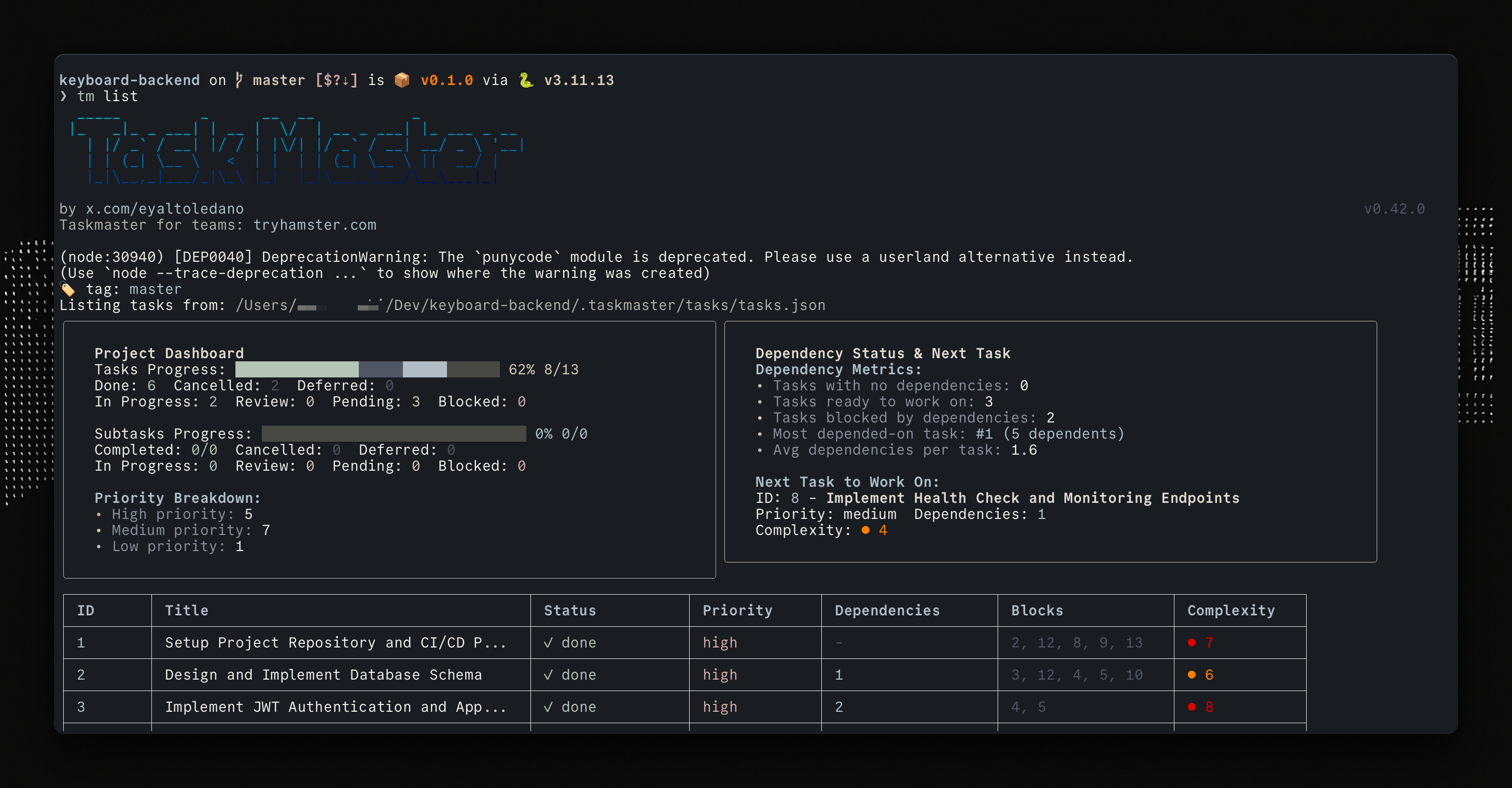Click the done checkmark for task 3
The image size is (1512, 788).
[x=548, y=707]
